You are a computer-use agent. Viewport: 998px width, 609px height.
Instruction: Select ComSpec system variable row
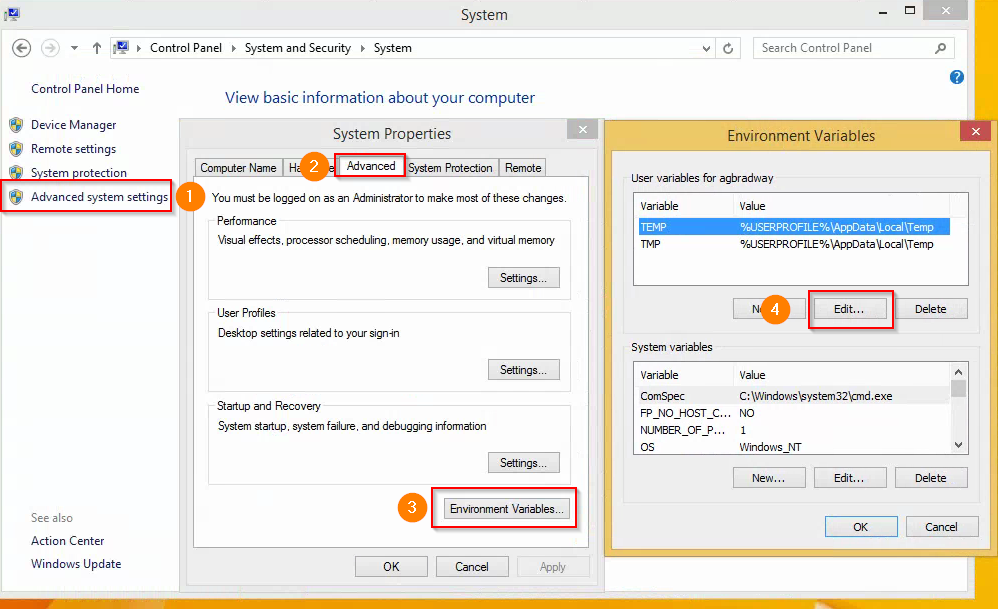[x=794, y=396]
